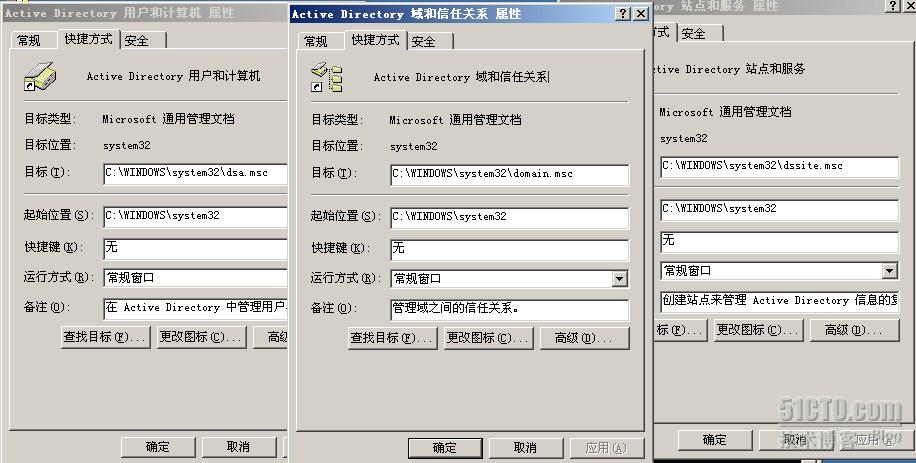Click start location field in Domains and Trusts dialog
The height and width of the screenshot is (463, 916).
pyautogui.click(x=509, y=217)
